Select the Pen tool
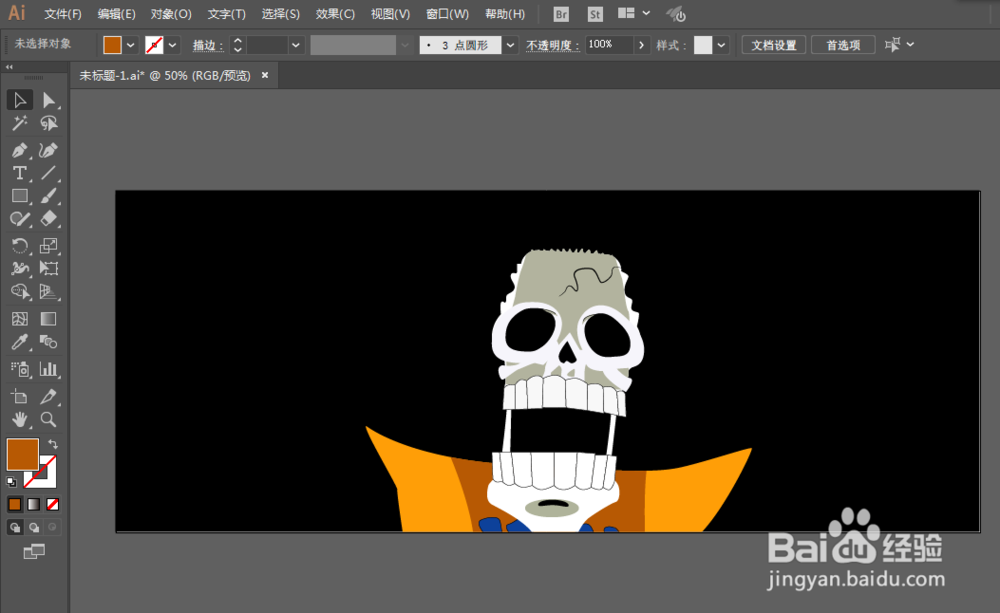The image size is (1000, 613). (x=20, y=151)
